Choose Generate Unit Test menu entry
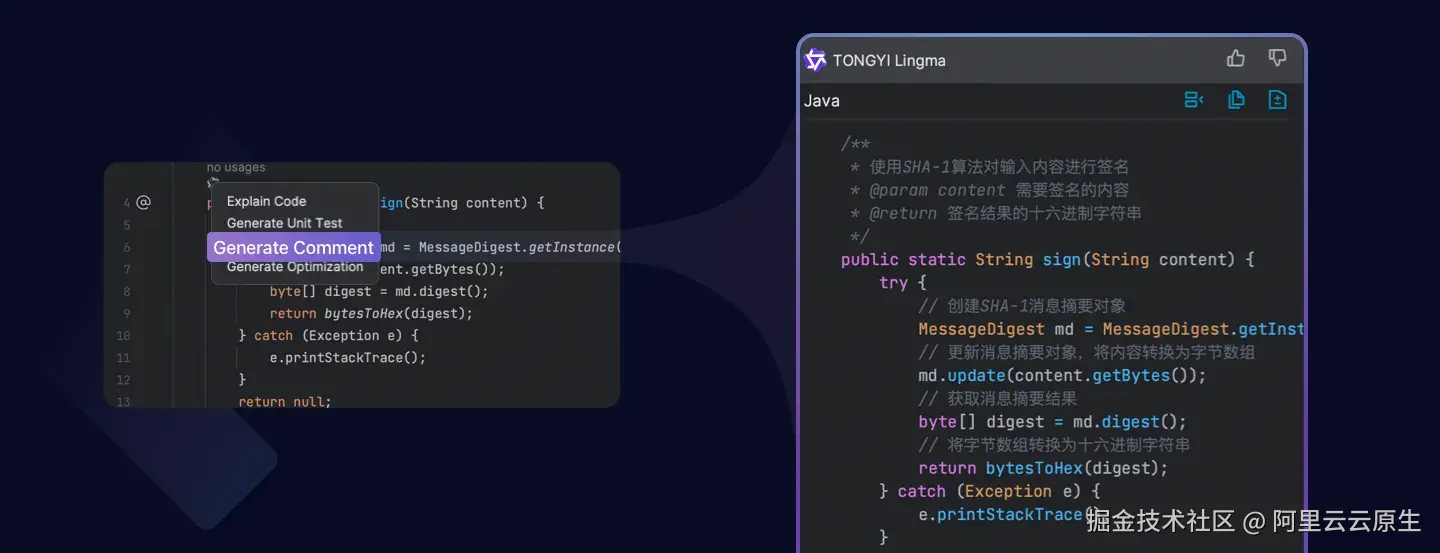 [x=285, y=223]
